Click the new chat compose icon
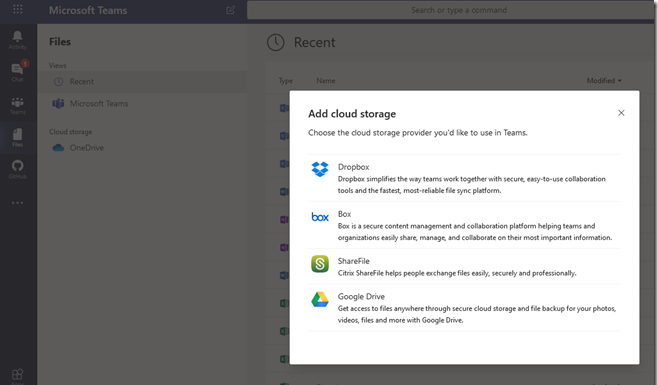Viewport: 658px width, 385px height. tap(230, 10)
